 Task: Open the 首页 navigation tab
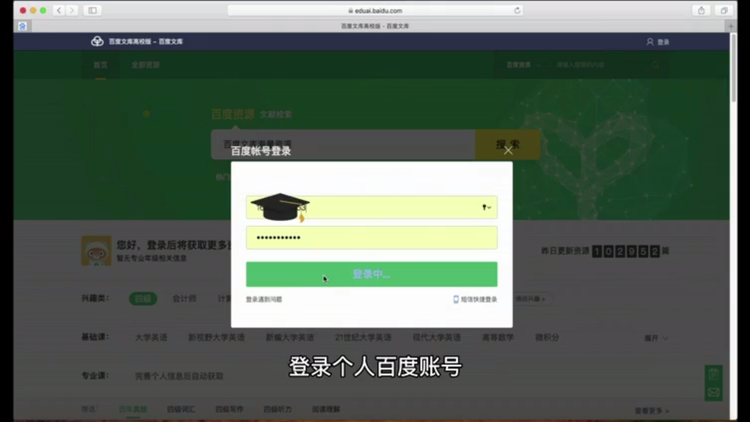[x=100, y=65]
